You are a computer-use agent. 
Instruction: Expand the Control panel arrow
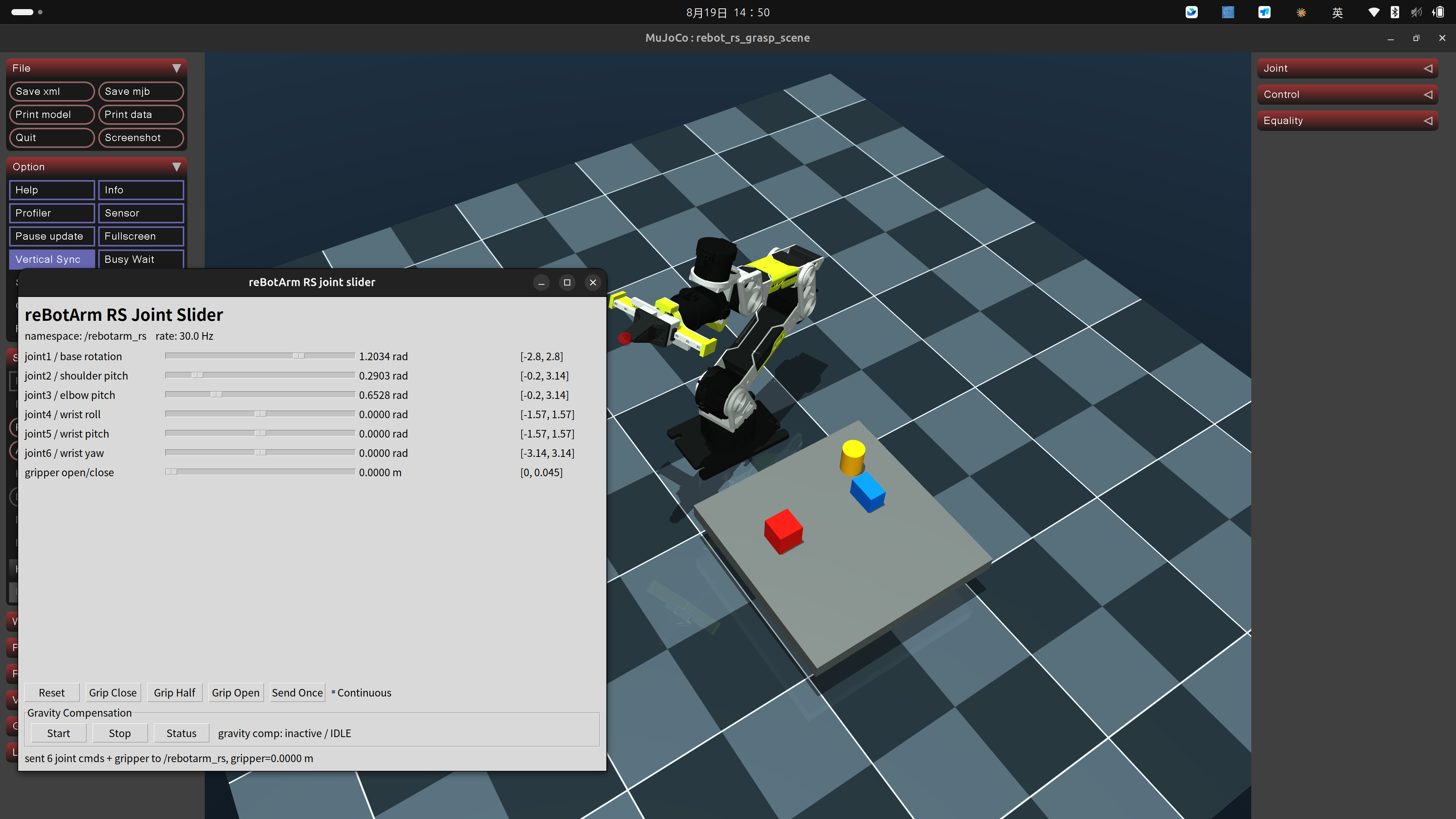coord(1428,94)
